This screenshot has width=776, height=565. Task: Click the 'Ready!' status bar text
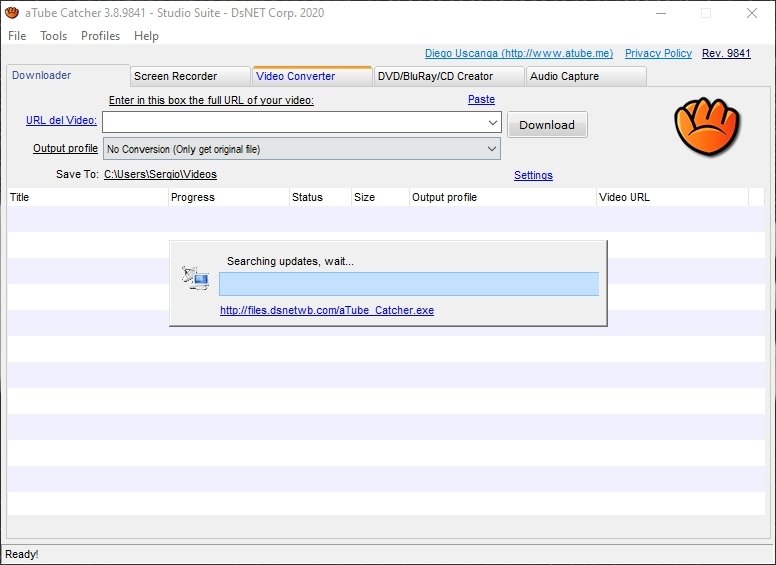coord(22,554)
